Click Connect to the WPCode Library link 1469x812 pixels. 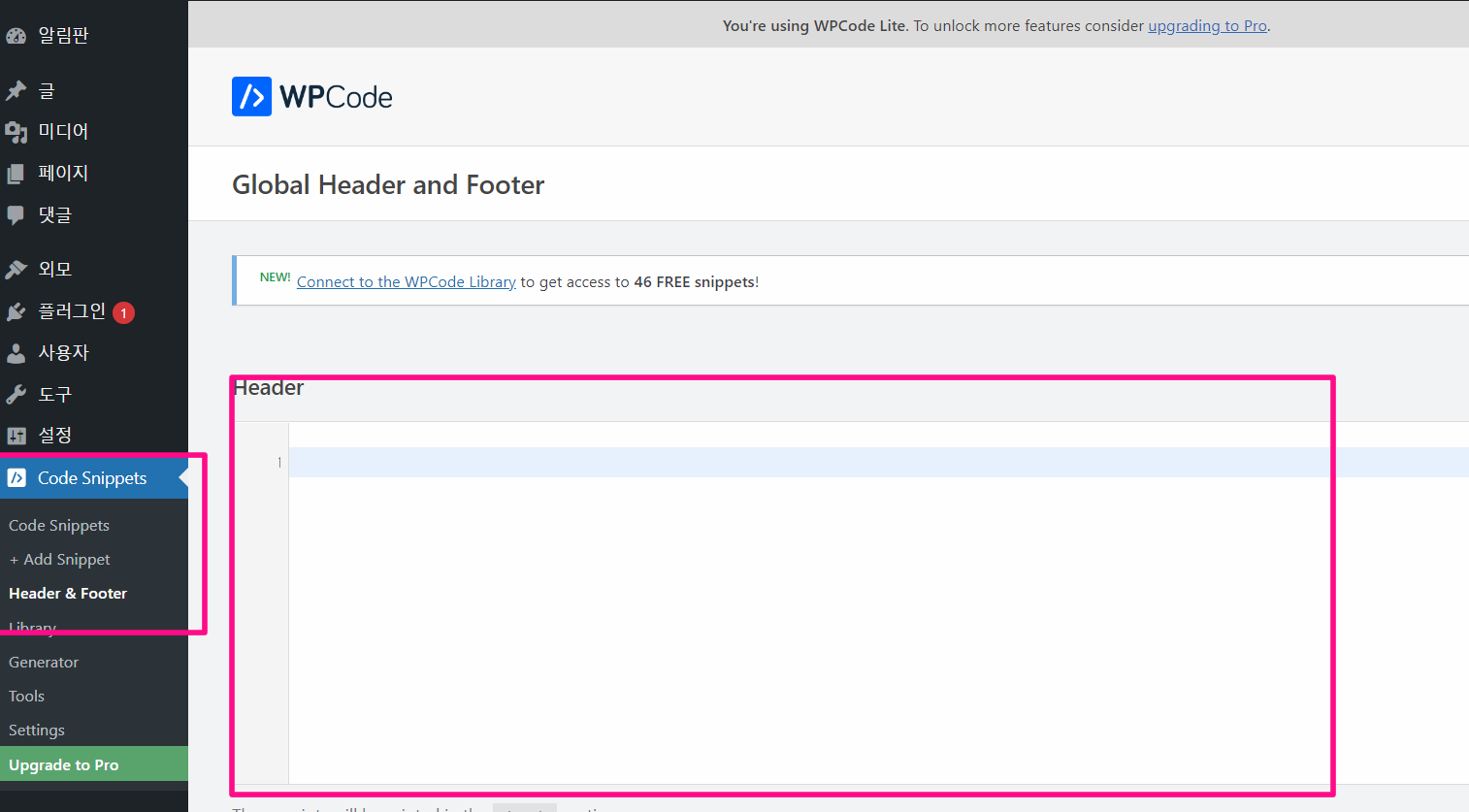pos(406,282)
